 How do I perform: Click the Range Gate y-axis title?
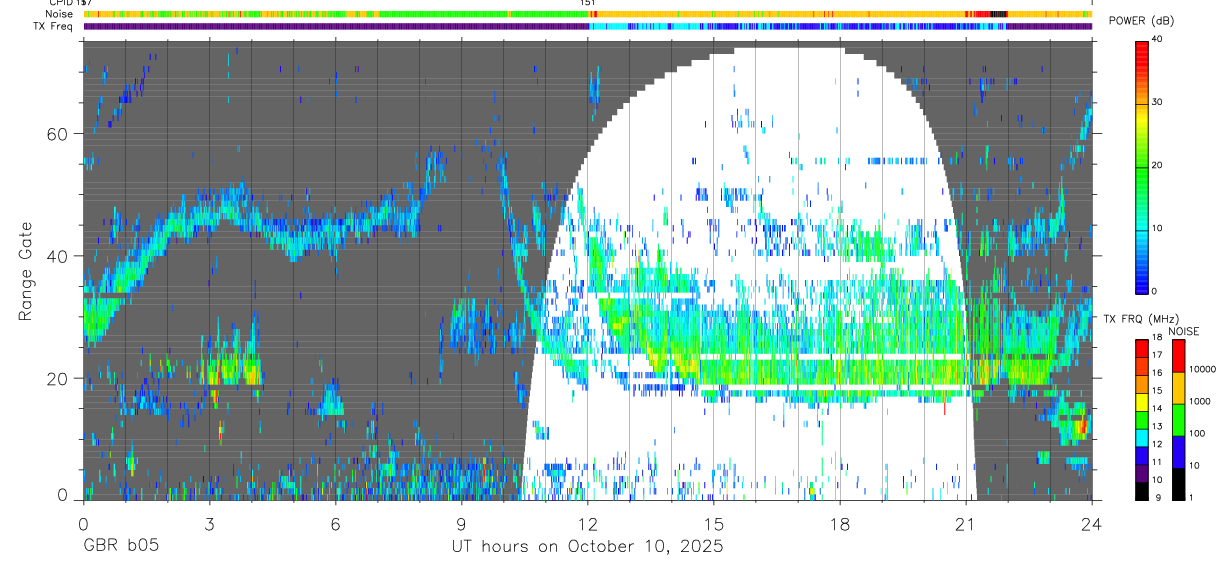pyautogui.click(x=24, y=270)
